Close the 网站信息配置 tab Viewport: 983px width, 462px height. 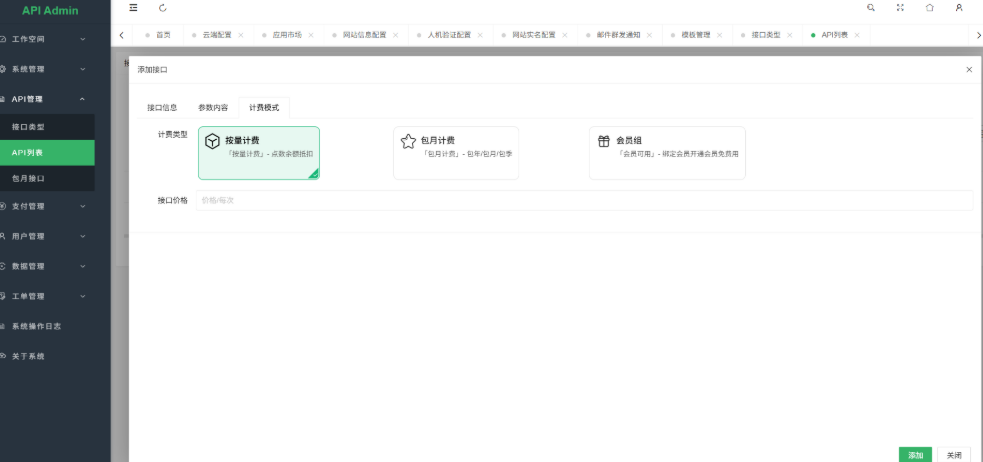point(396,35)
